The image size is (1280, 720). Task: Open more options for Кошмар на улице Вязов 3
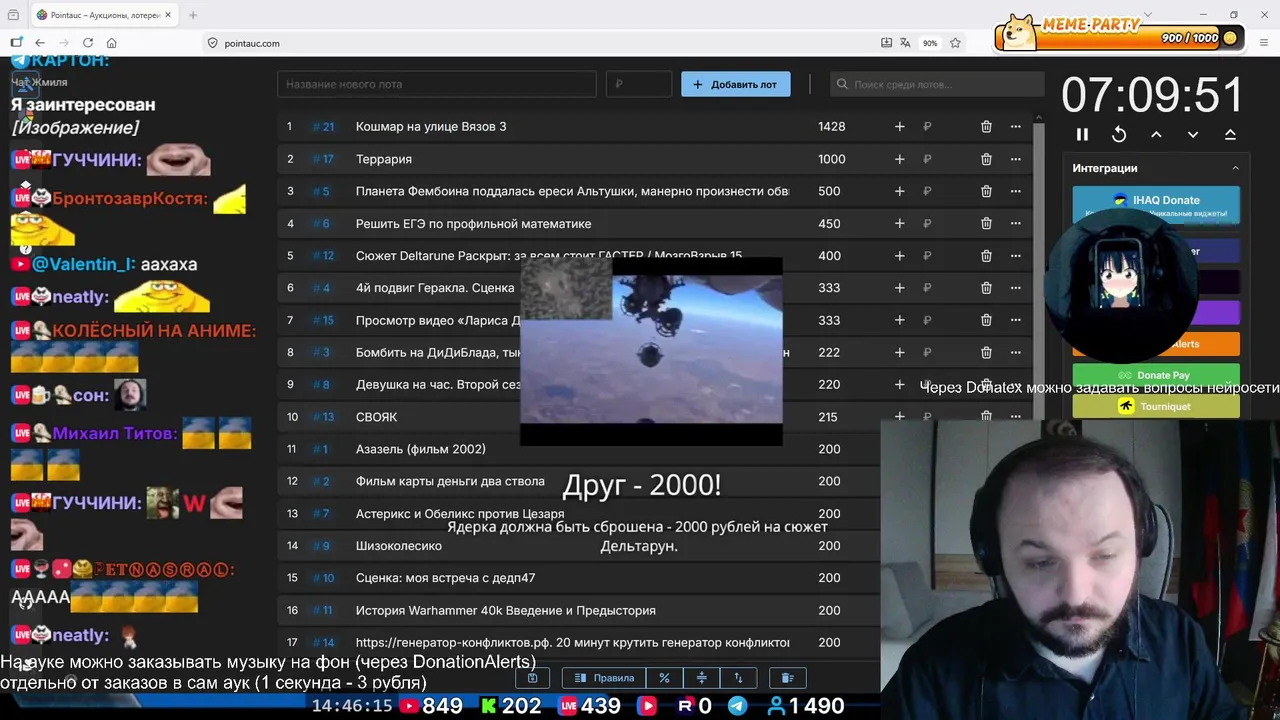[x=1016, y=127]
